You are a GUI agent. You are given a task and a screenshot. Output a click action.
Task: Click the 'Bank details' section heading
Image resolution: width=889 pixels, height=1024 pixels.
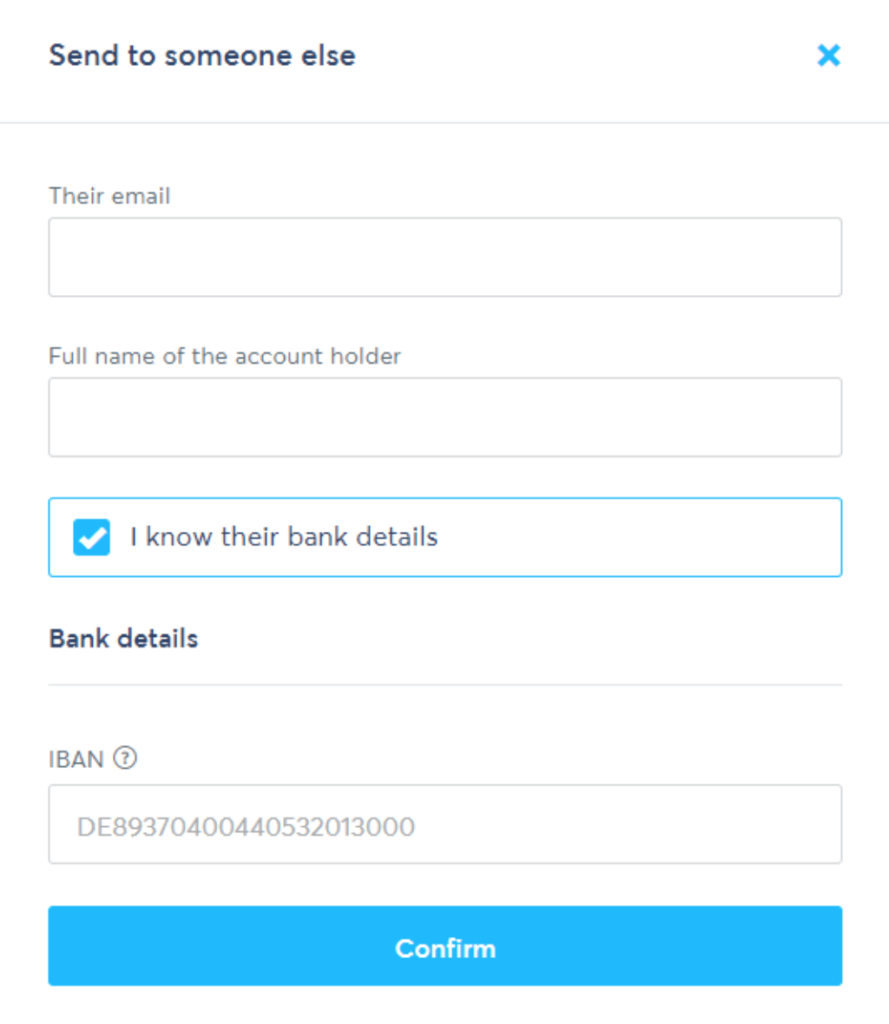[123, 639]
